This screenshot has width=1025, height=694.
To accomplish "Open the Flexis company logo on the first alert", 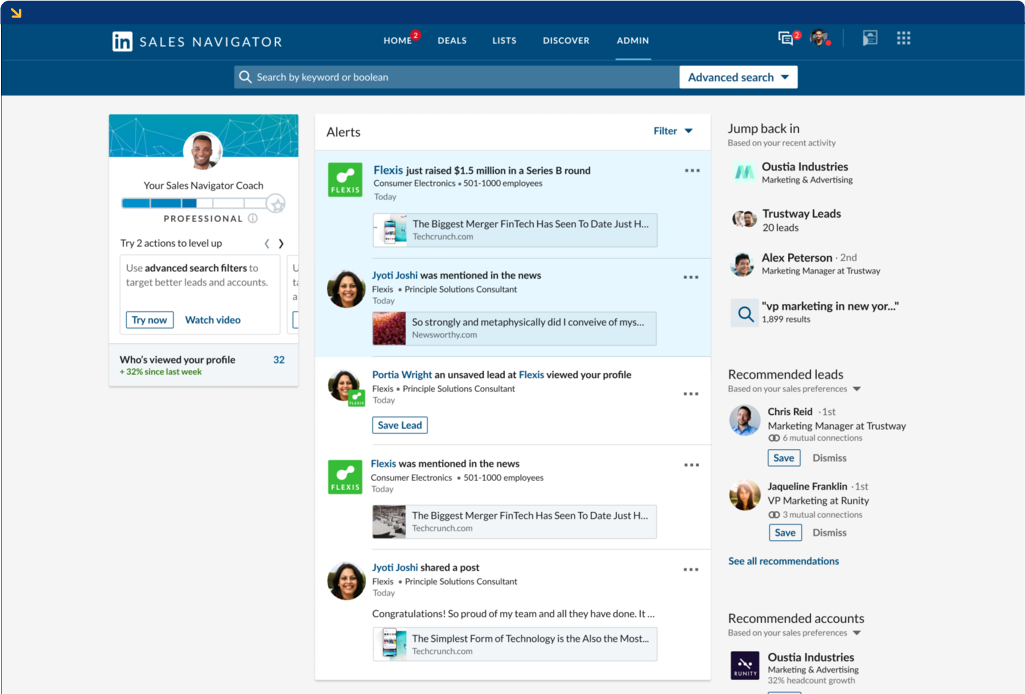I will [345, 179].
